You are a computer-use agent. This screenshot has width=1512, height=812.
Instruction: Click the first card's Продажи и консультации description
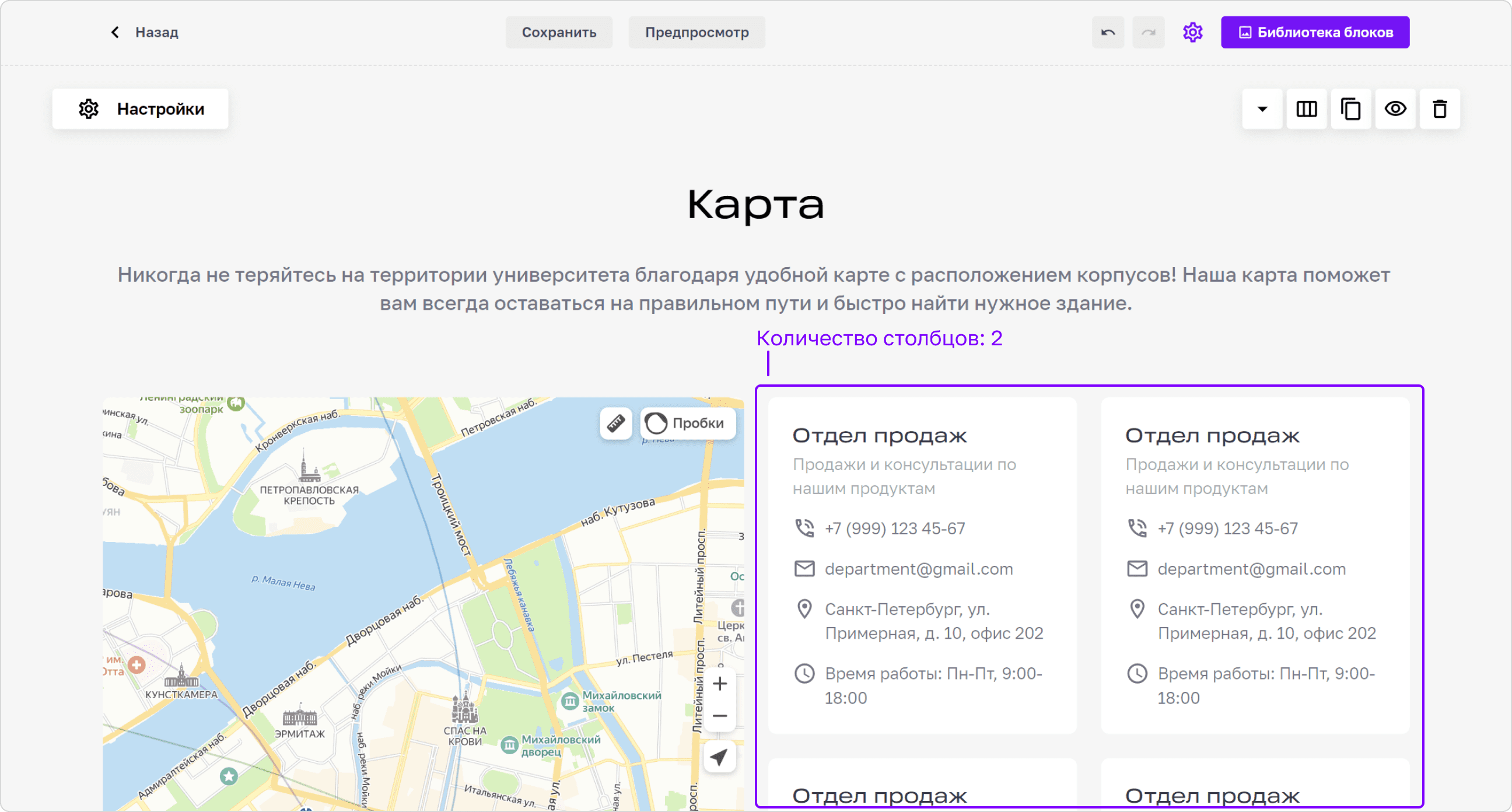tap(904, 476)
